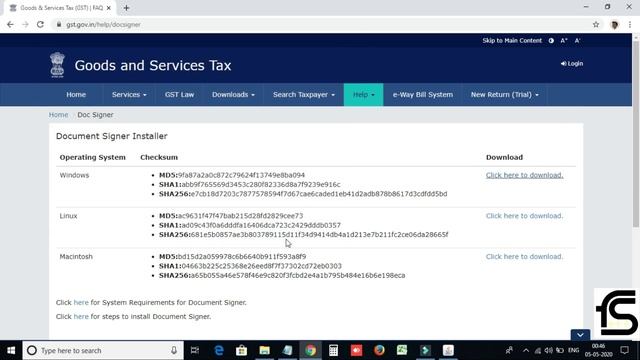Screen dimensions: 640x360
Task: Open the notification center icon
Action: pos(624,350)
